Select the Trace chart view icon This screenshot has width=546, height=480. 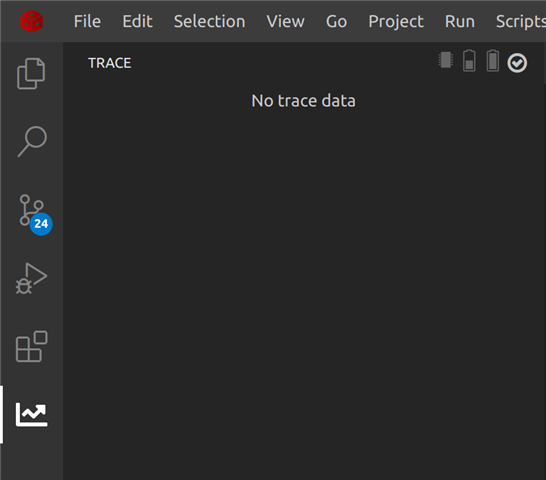31,415
